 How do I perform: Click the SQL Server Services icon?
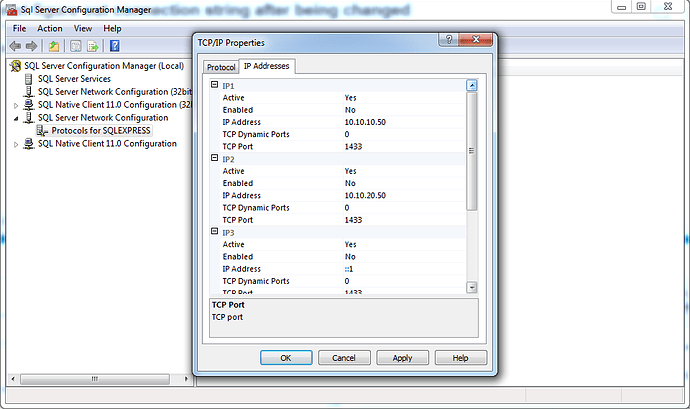point(29,79)
